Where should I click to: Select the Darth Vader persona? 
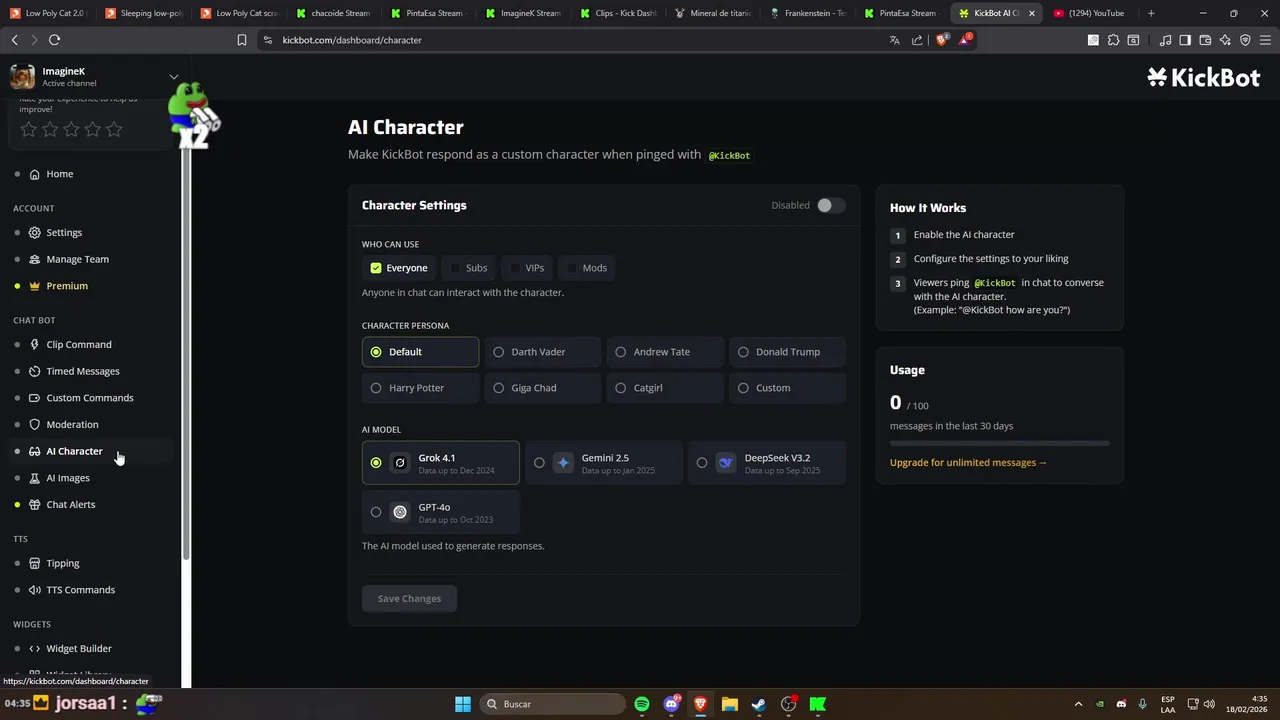coord(542,352)
